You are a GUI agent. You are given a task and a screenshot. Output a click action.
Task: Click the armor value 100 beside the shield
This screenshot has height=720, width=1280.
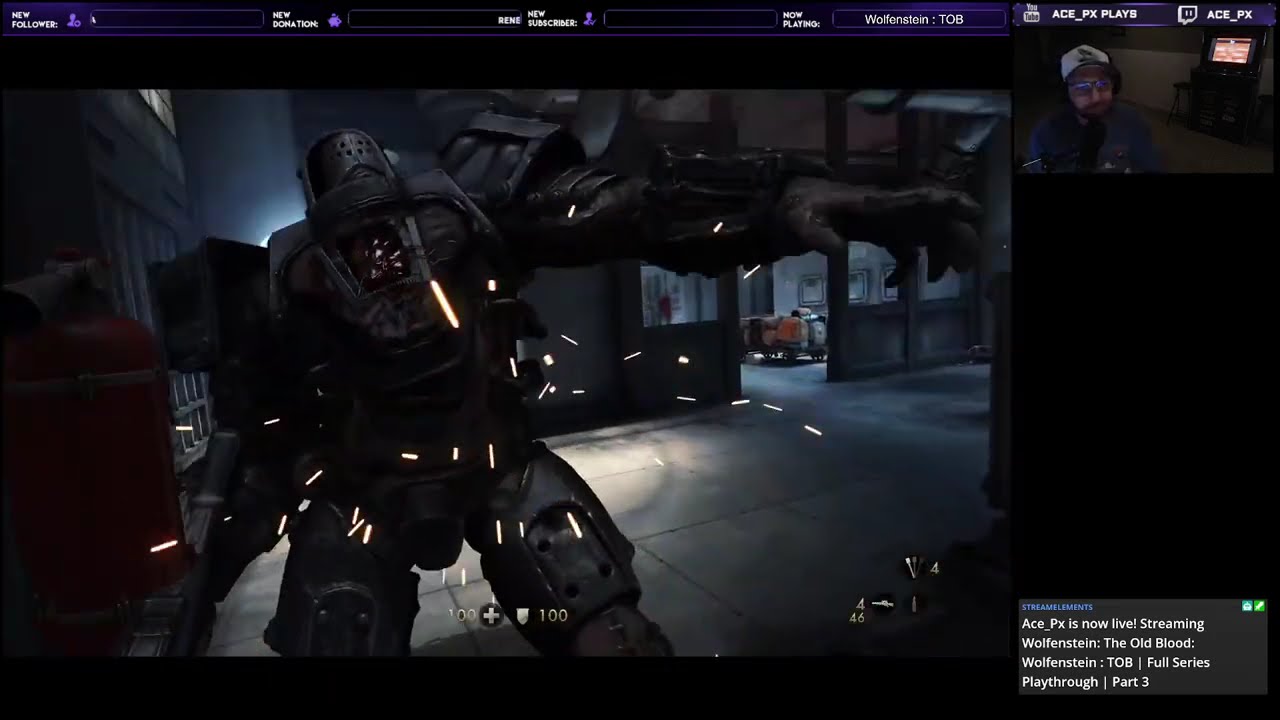click(553, 616)
